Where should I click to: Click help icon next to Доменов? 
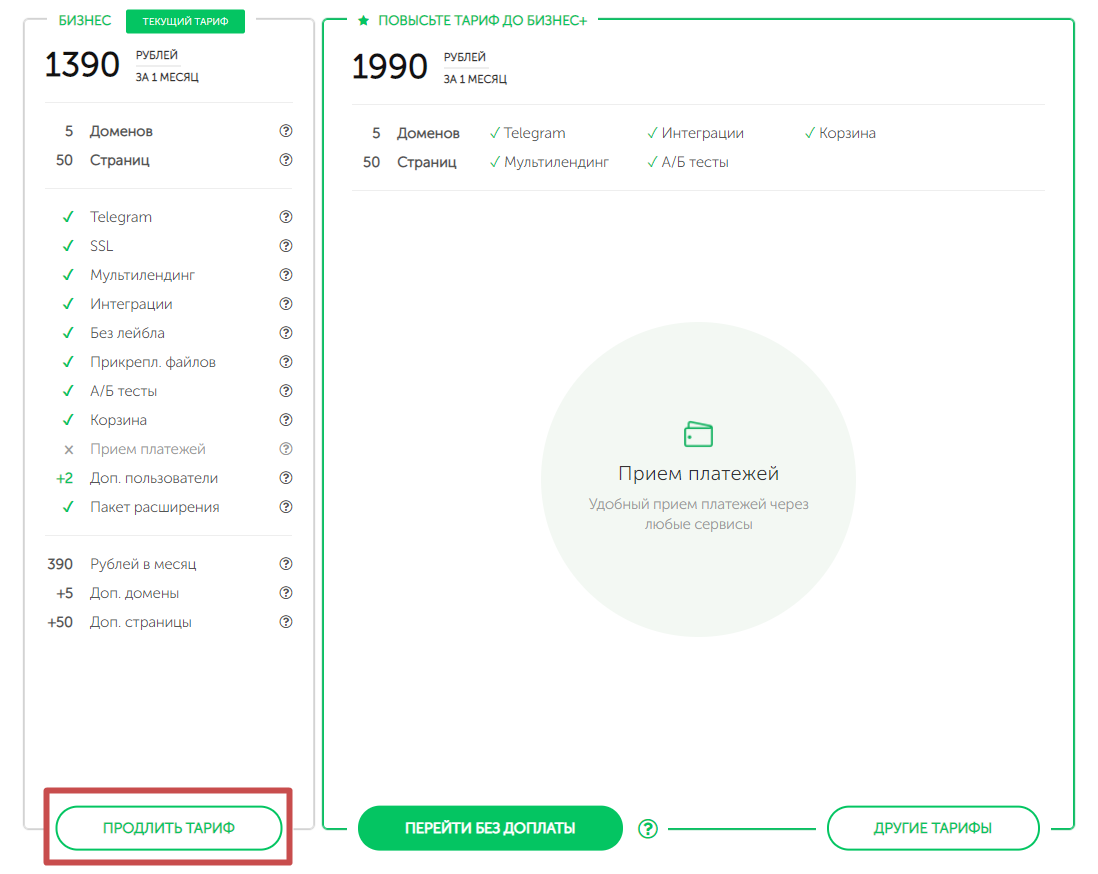[286, 131]
